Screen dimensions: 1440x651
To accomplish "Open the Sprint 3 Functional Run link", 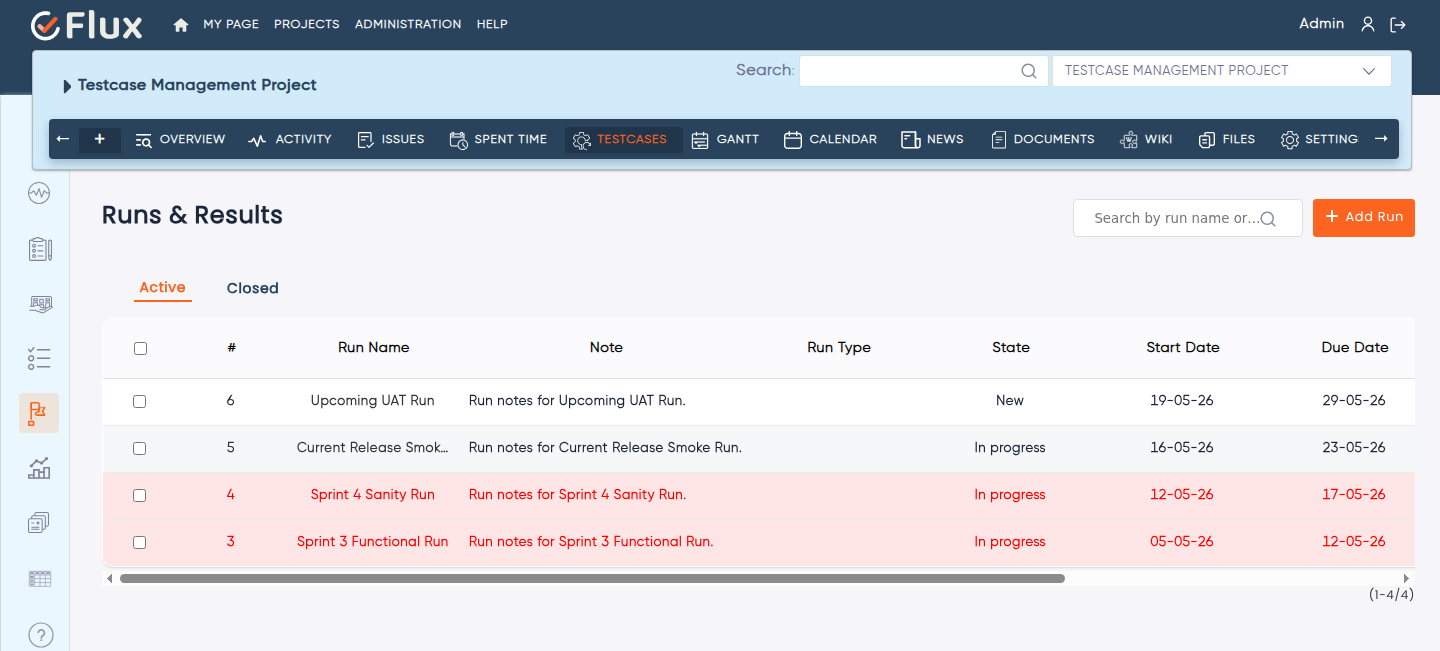I will point(372,542).
